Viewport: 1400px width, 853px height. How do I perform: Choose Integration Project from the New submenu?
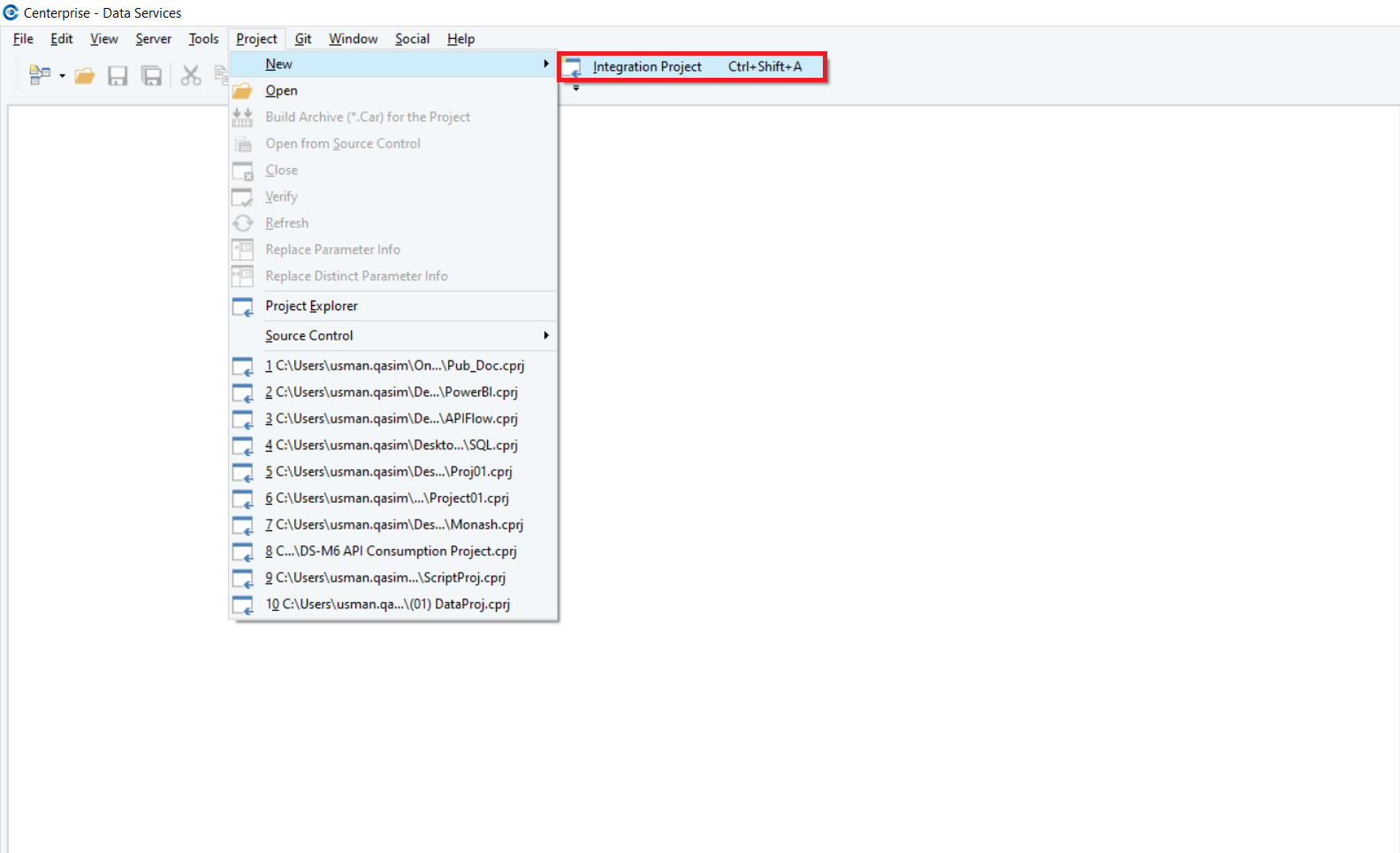[692, 67]
